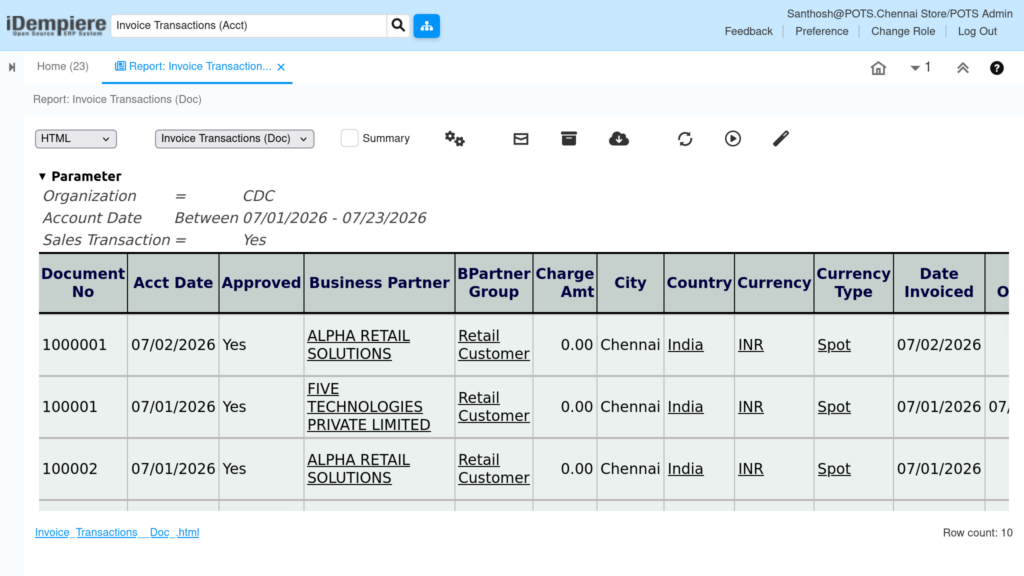Select document number 100001 cell
This screenshot has width=1024, height=576.
pyautogui.click(x=83, y=407)
